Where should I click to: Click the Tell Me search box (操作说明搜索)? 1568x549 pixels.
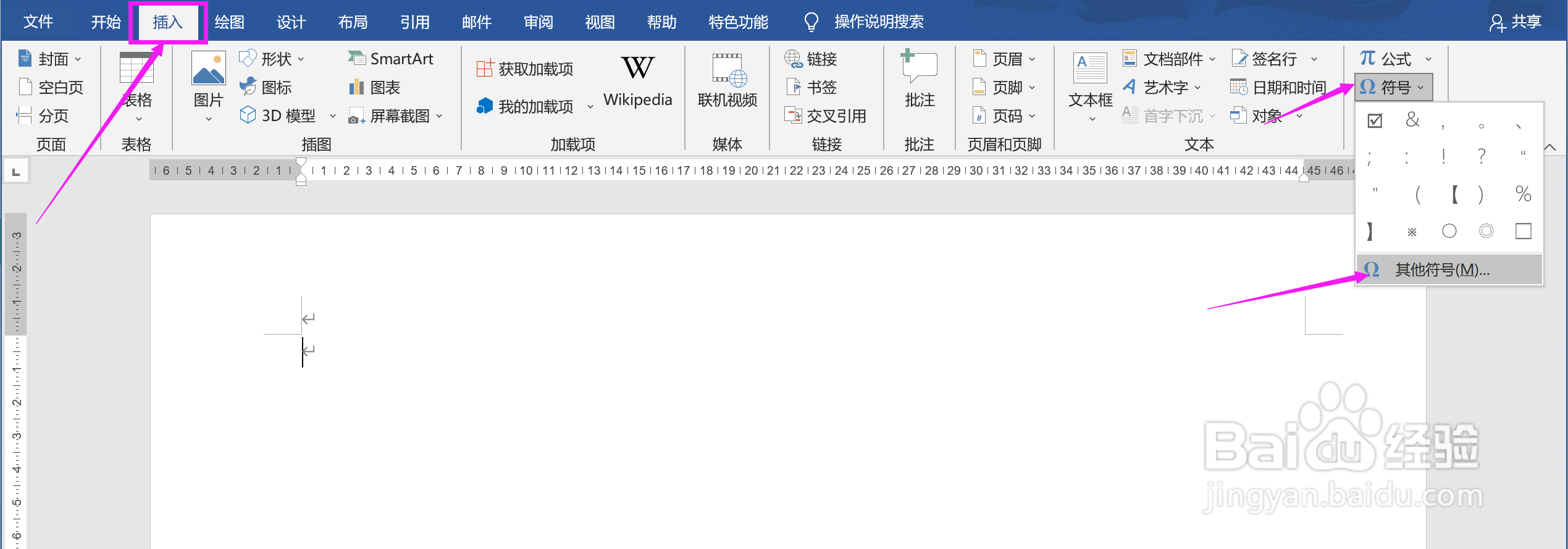click(x=865, y=22)
